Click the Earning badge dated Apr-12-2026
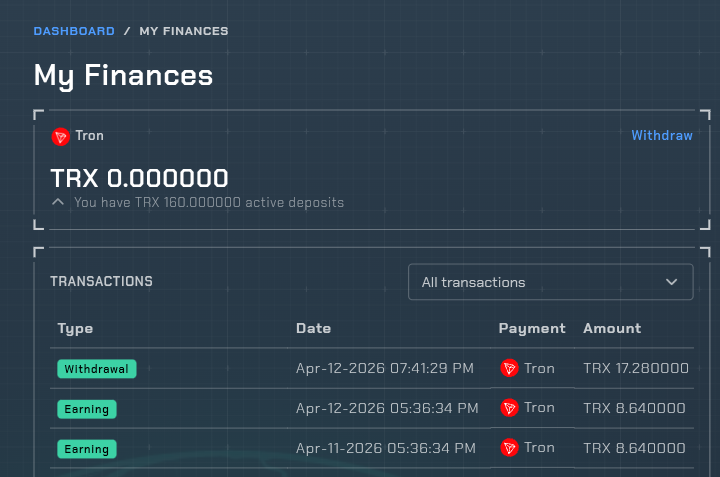The width and height of the screenshot is (720, 477). click(x=87, y=409)
